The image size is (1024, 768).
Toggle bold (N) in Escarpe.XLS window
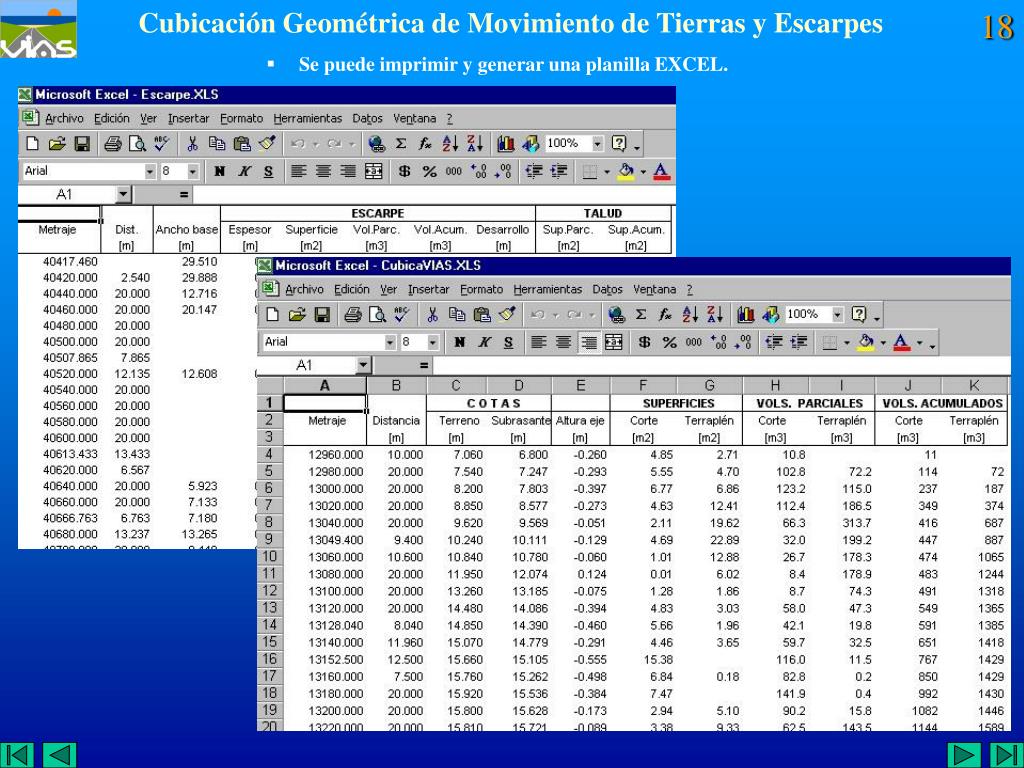point(219,171)
